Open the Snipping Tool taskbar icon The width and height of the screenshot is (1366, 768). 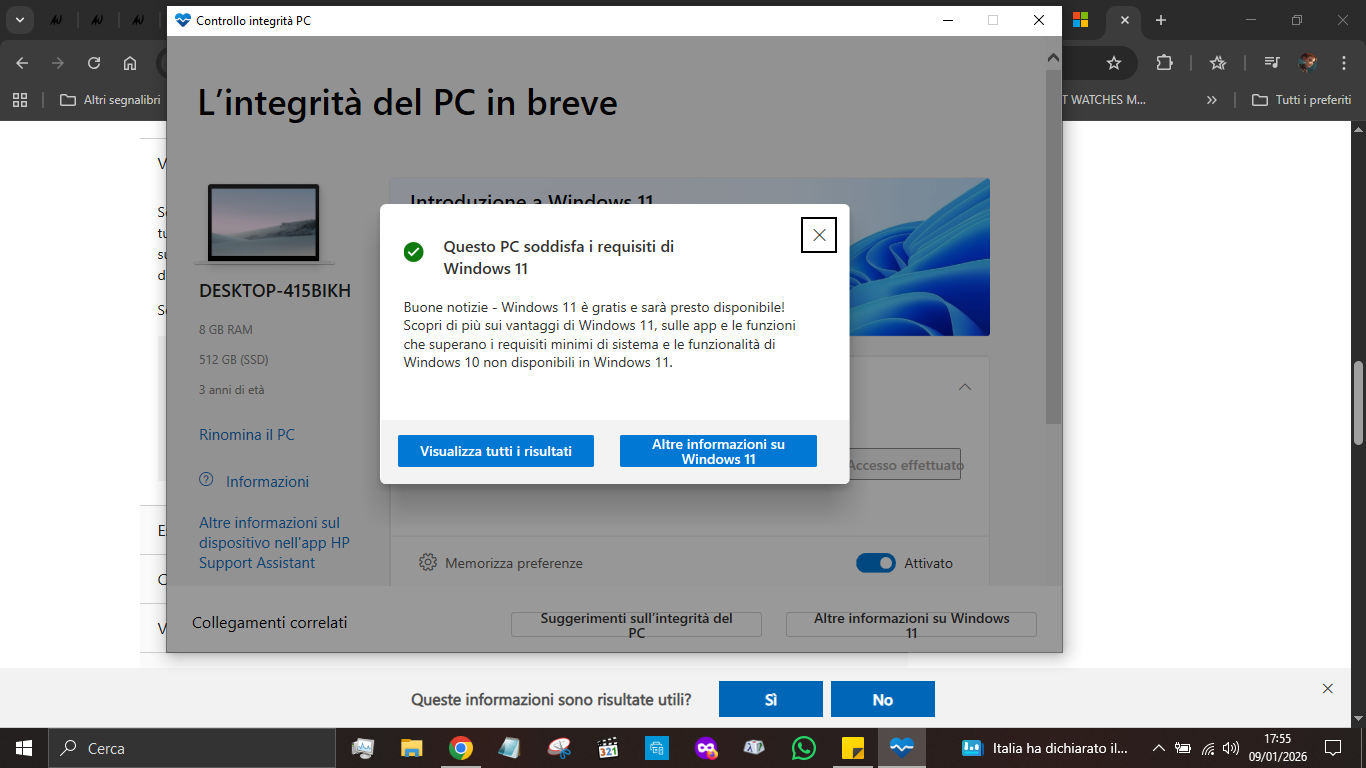pos(559,748)
